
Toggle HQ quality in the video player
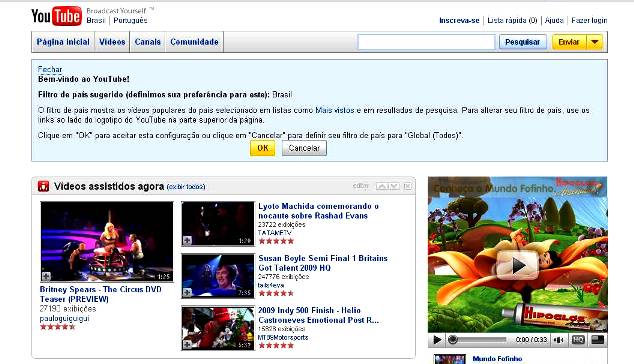[578, 340]
